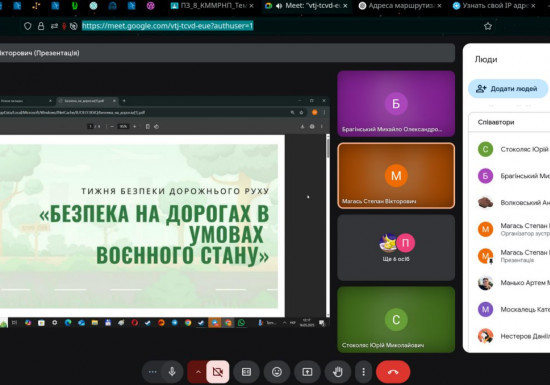The height and width of the screenshot is (385, 550).
Task: Switch to Узнать свой IP адрес tab
Action: 495,6
